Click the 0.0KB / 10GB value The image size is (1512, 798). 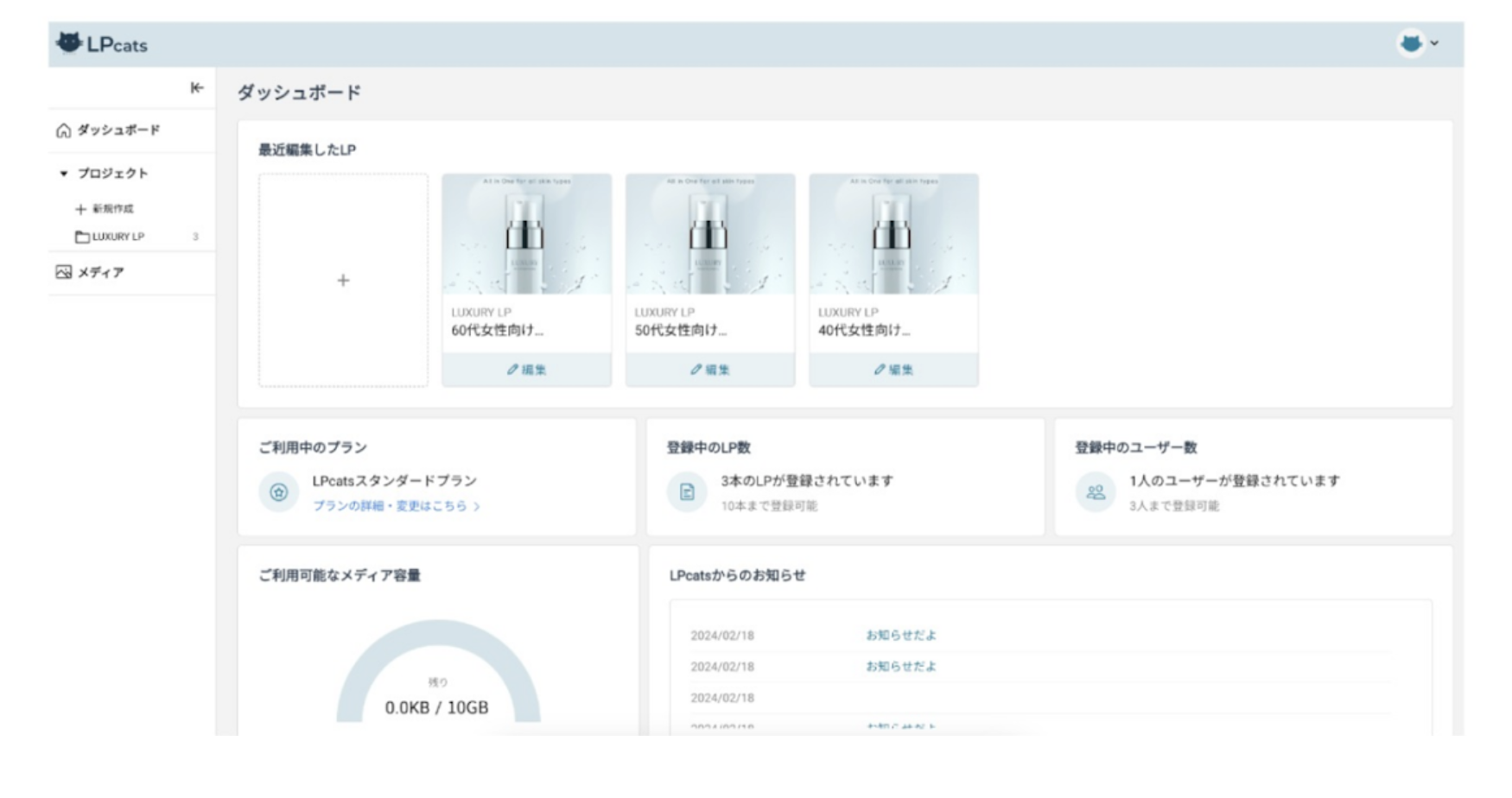point(437,708)
